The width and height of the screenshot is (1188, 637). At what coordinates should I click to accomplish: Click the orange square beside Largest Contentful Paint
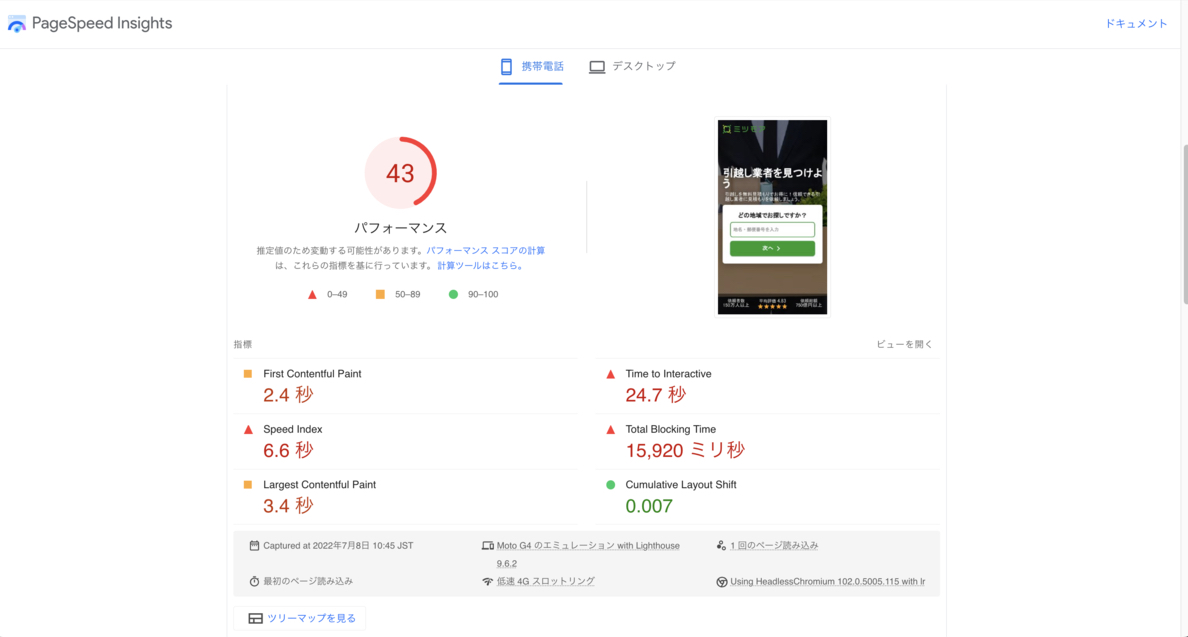(x=248, y=485)
